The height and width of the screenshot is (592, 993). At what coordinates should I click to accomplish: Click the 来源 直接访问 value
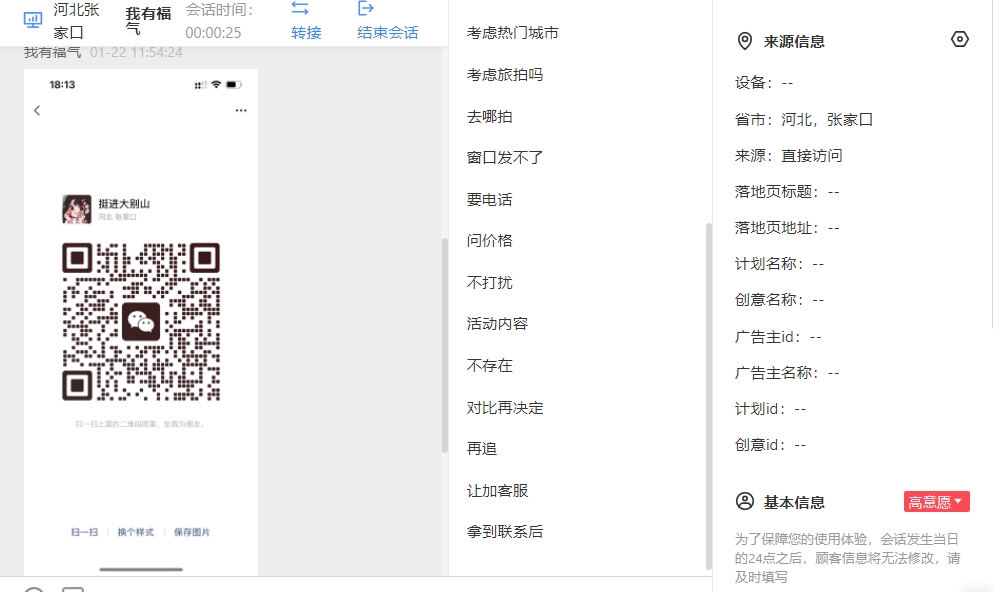coord(811,155)
